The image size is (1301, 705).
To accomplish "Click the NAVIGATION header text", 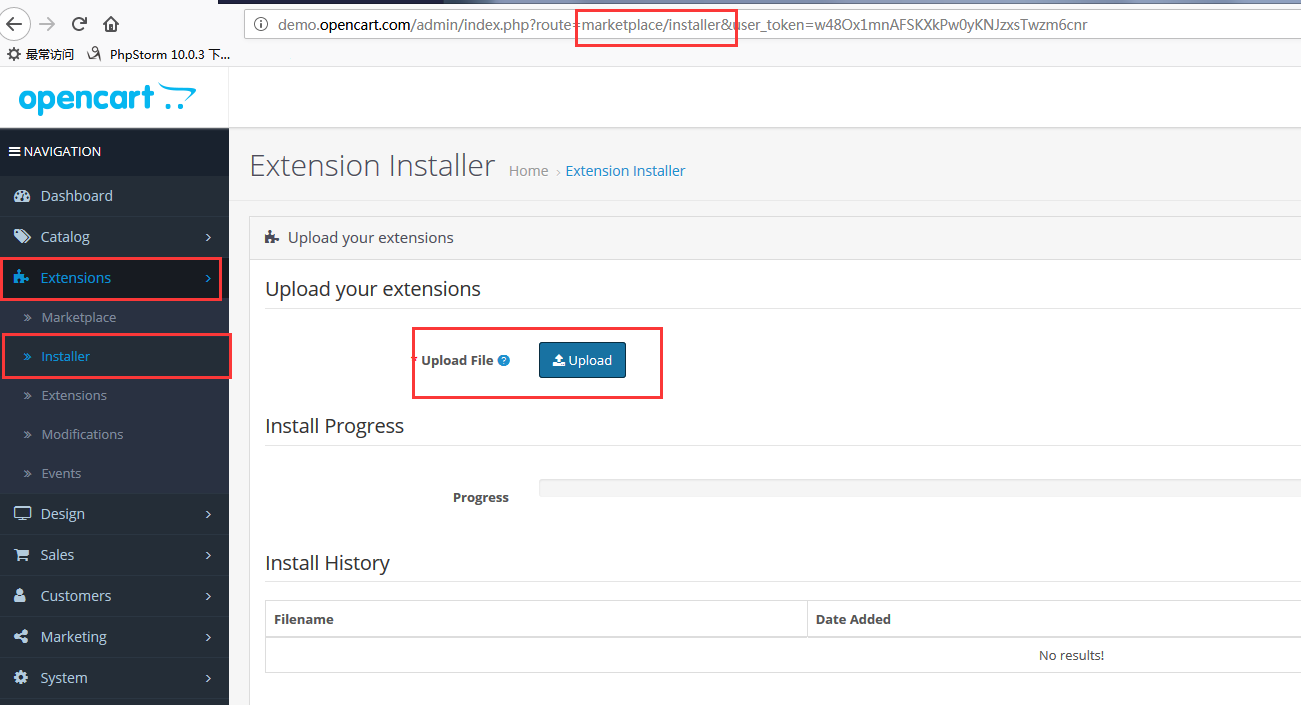I will 62,152.
